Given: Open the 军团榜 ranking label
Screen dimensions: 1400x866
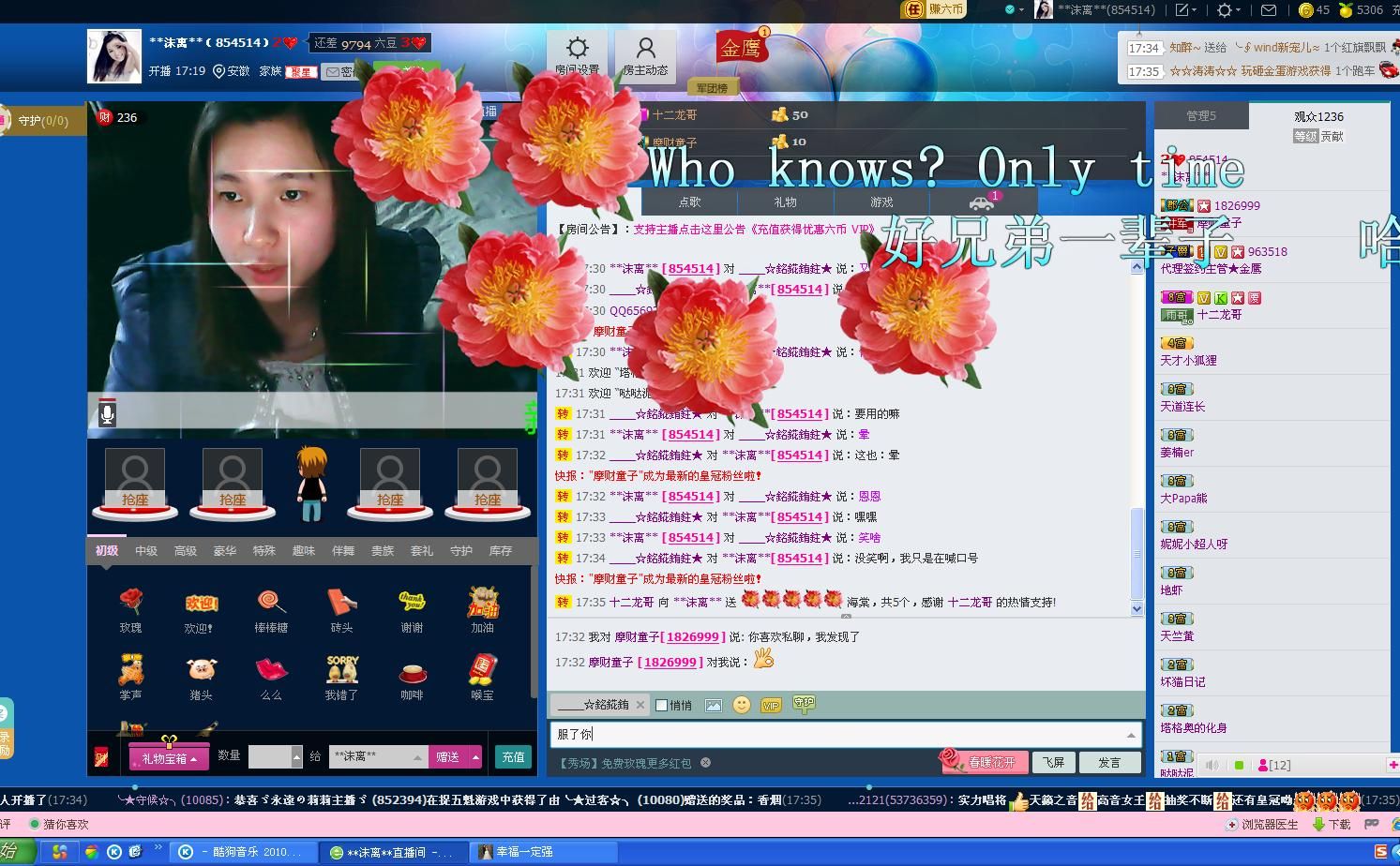Looking at the screenshot, I should coord(713,88).
